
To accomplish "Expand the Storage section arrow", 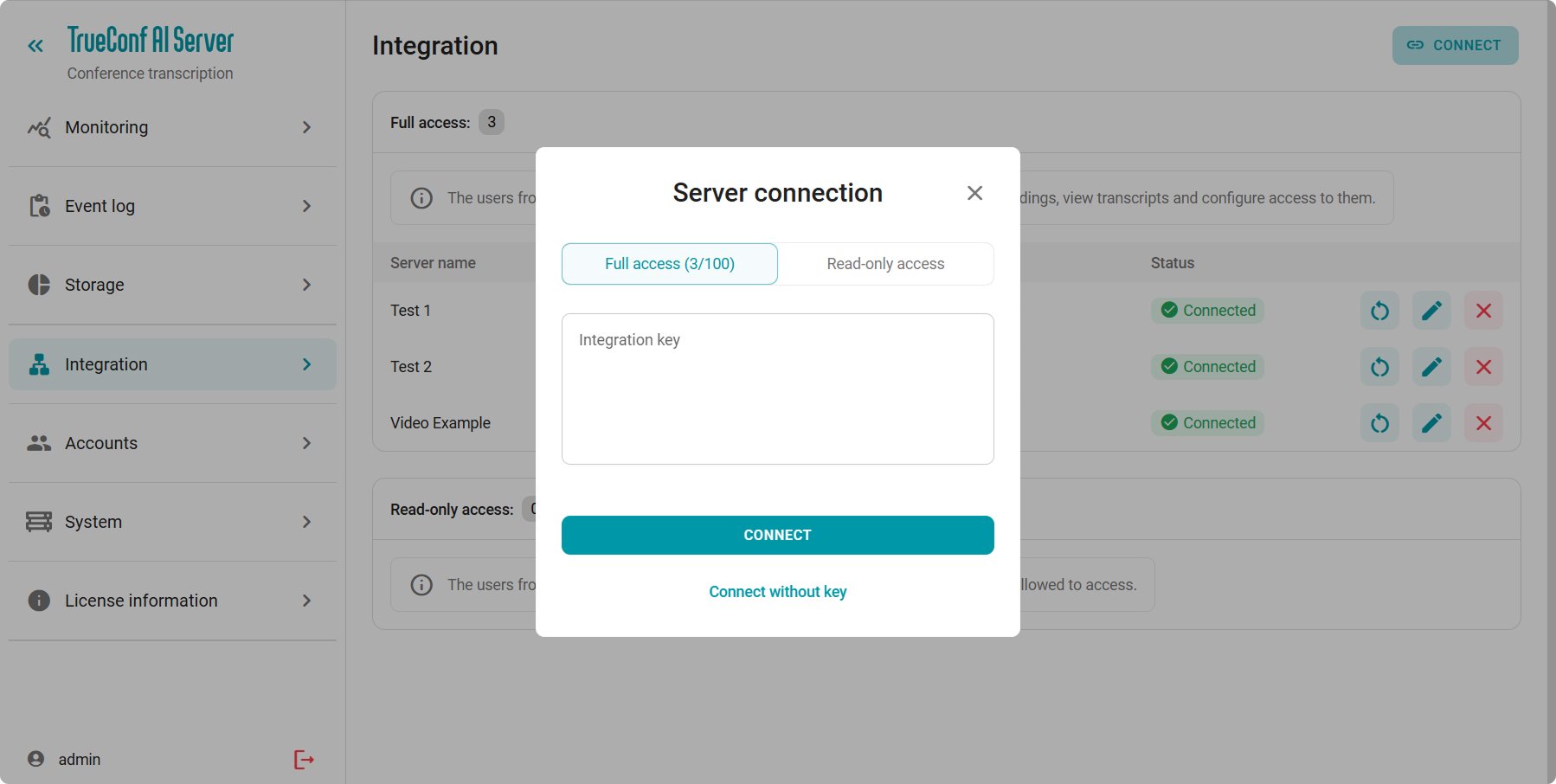I will (x=306, y=285).
